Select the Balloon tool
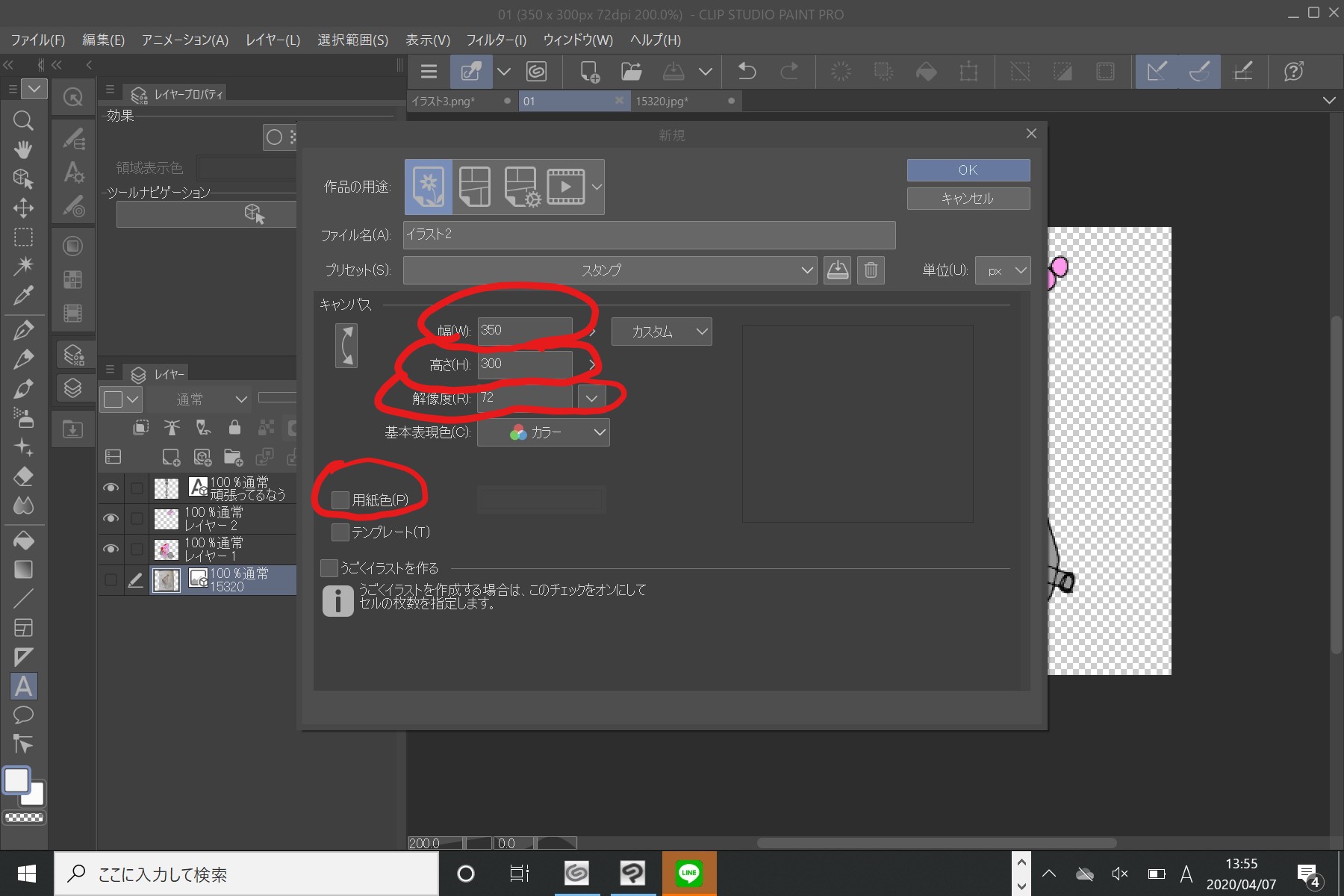 pos(23,715)
